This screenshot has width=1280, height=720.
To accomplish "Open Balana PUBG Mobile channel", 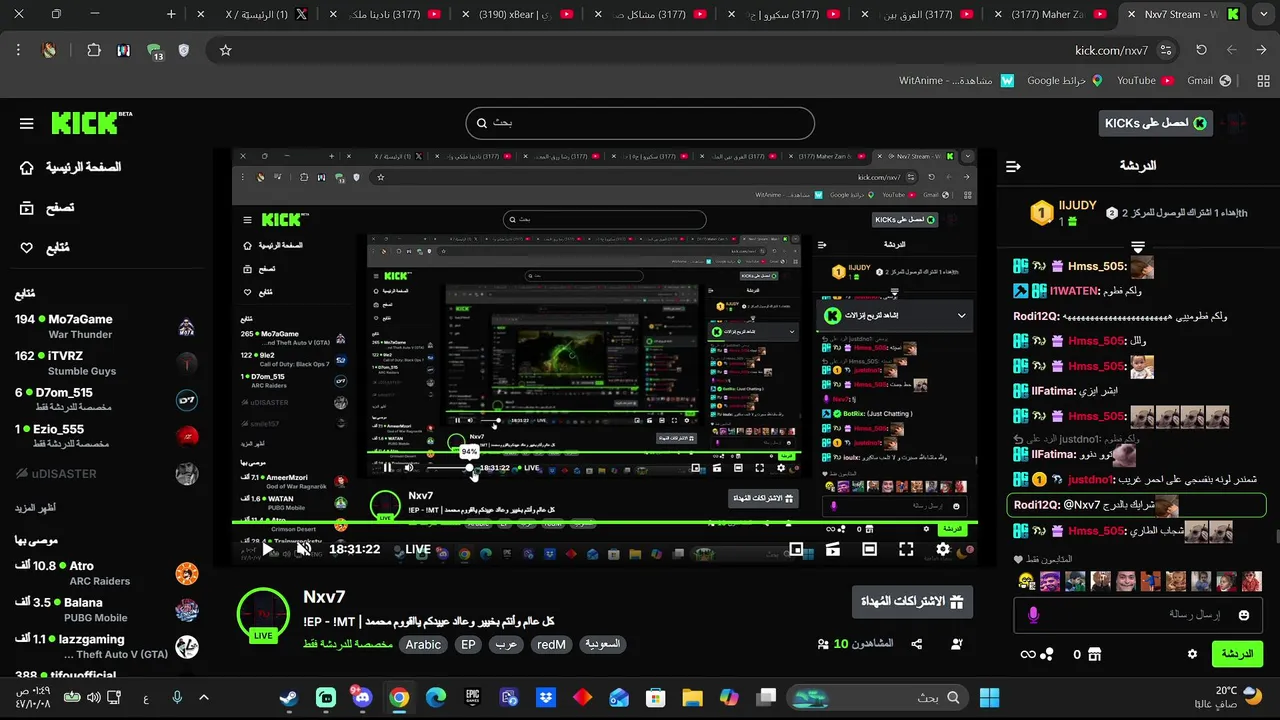I will 105,609.
